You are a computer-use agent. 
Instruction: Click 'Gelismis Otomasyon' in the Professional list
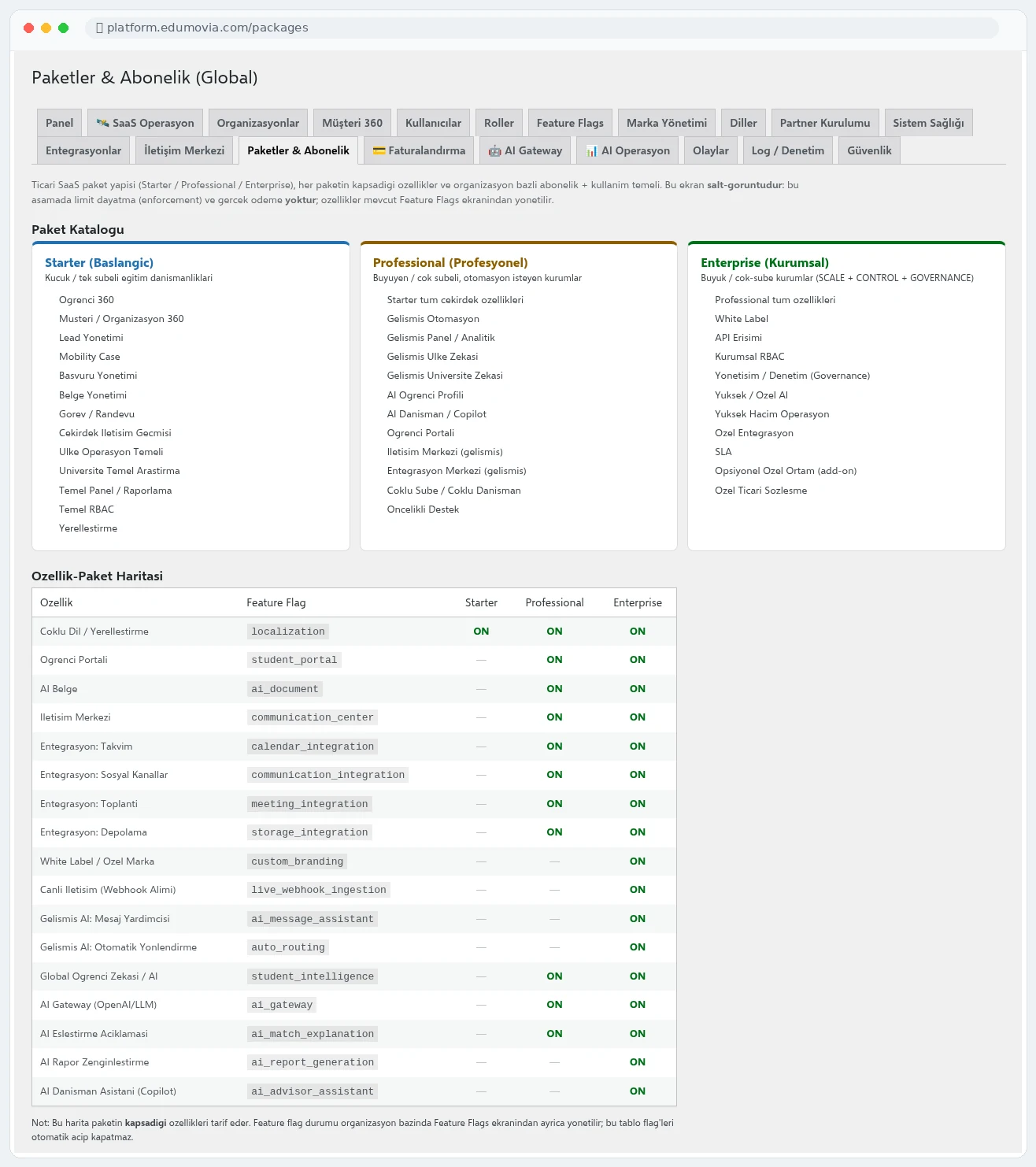click(433, 319)
